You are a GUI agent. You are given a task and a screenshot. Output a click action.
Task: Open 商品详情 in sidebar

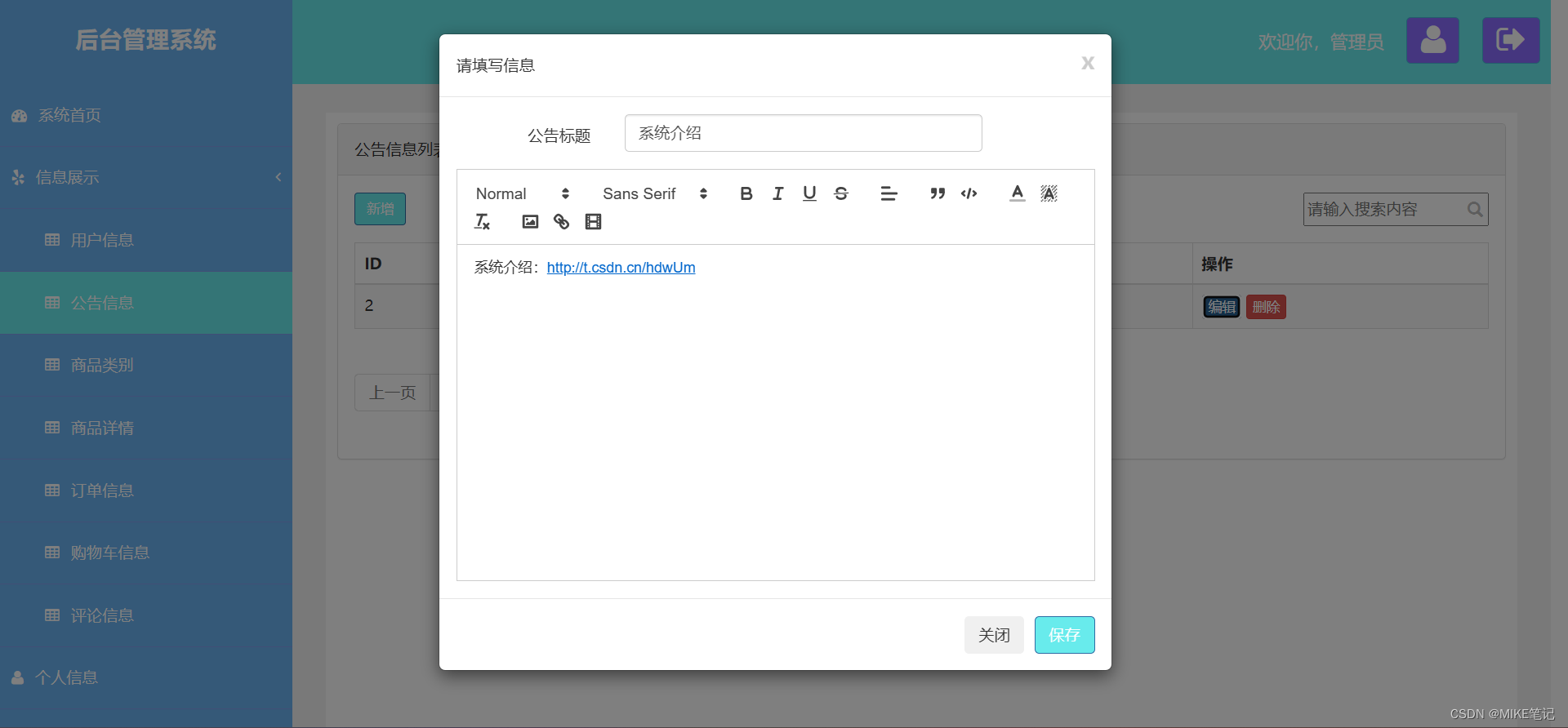146,428
